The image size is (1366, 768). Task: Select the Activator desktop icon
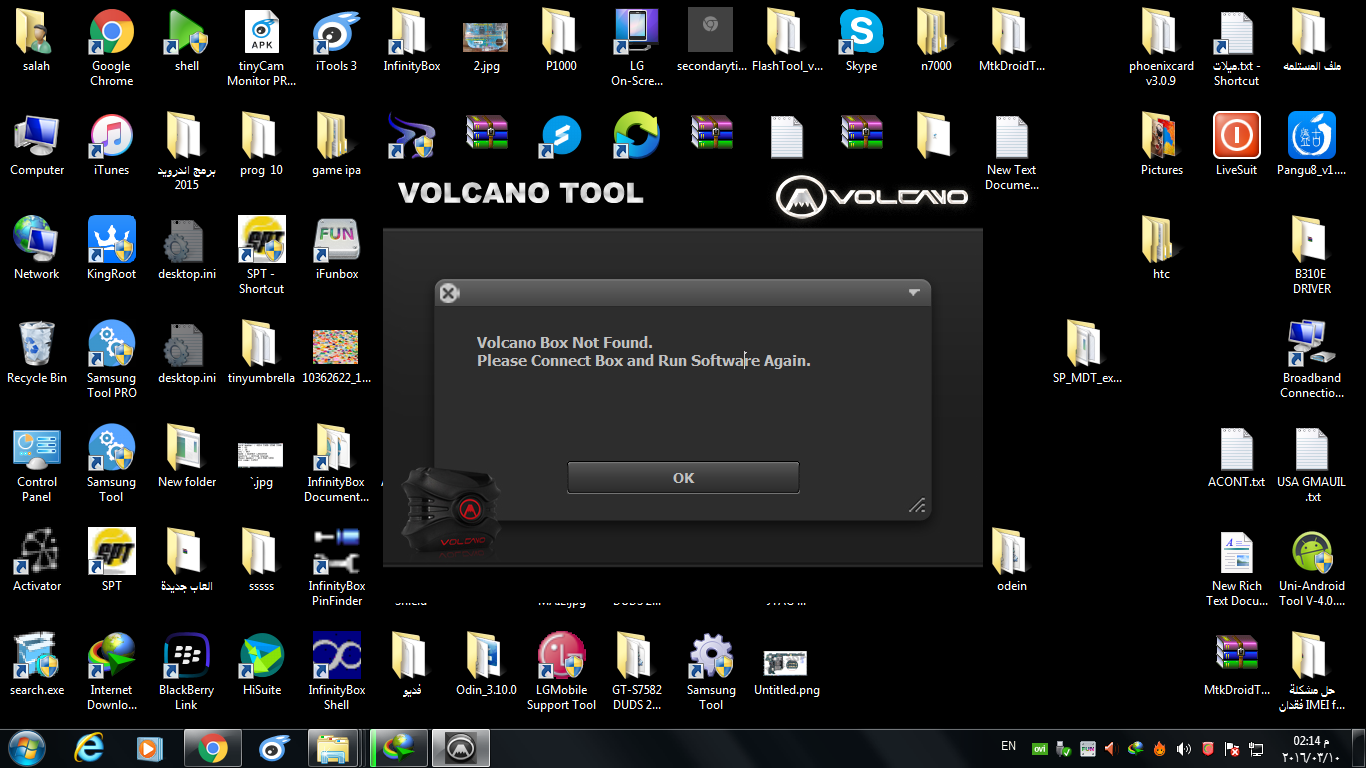click(x=37, y=562)
